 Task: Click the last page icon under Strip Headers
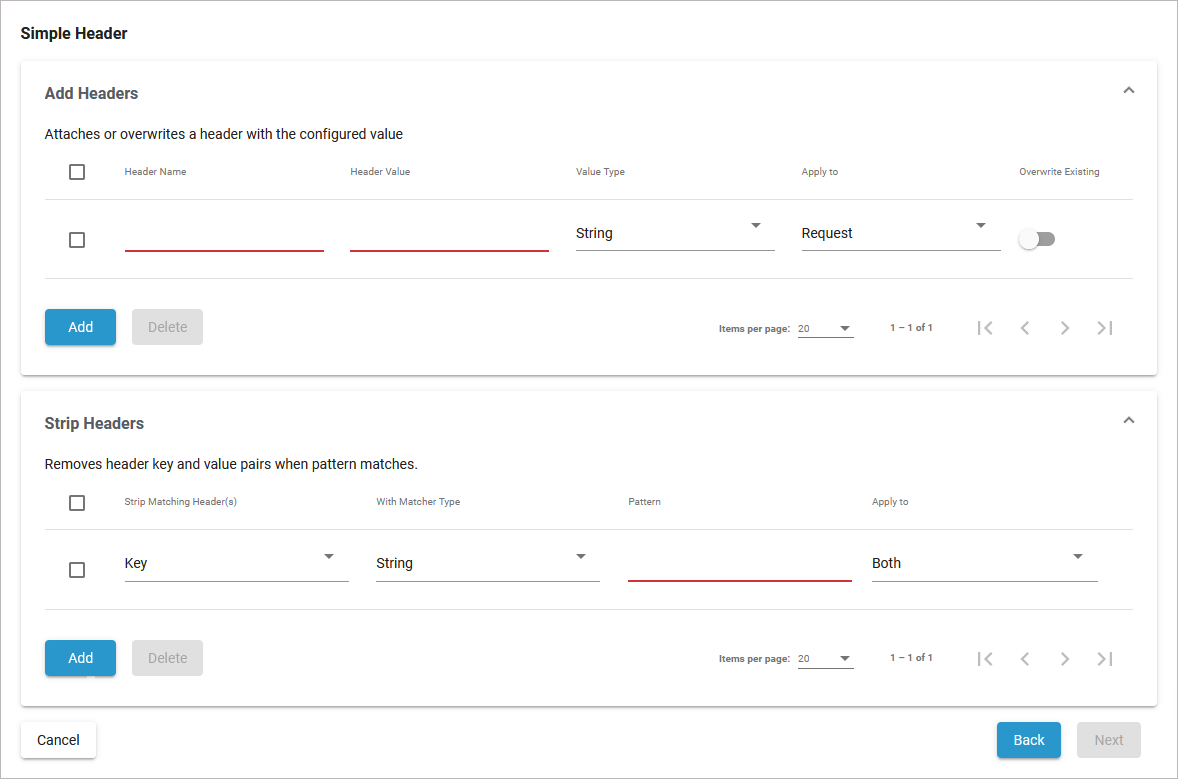[1104, 658]
